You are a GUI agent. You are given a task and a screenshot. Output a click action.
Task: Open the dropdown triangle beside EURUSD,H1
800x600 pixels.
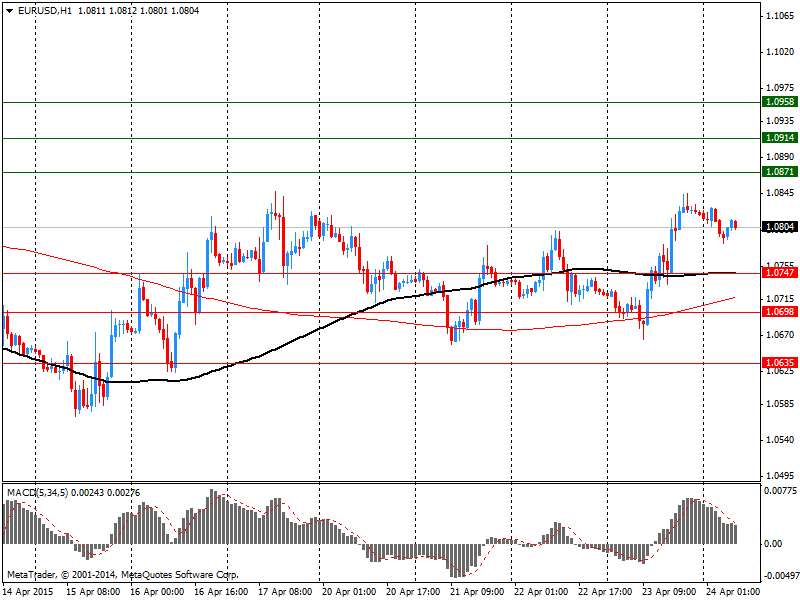pyautogui.click(x=9, y=11)
